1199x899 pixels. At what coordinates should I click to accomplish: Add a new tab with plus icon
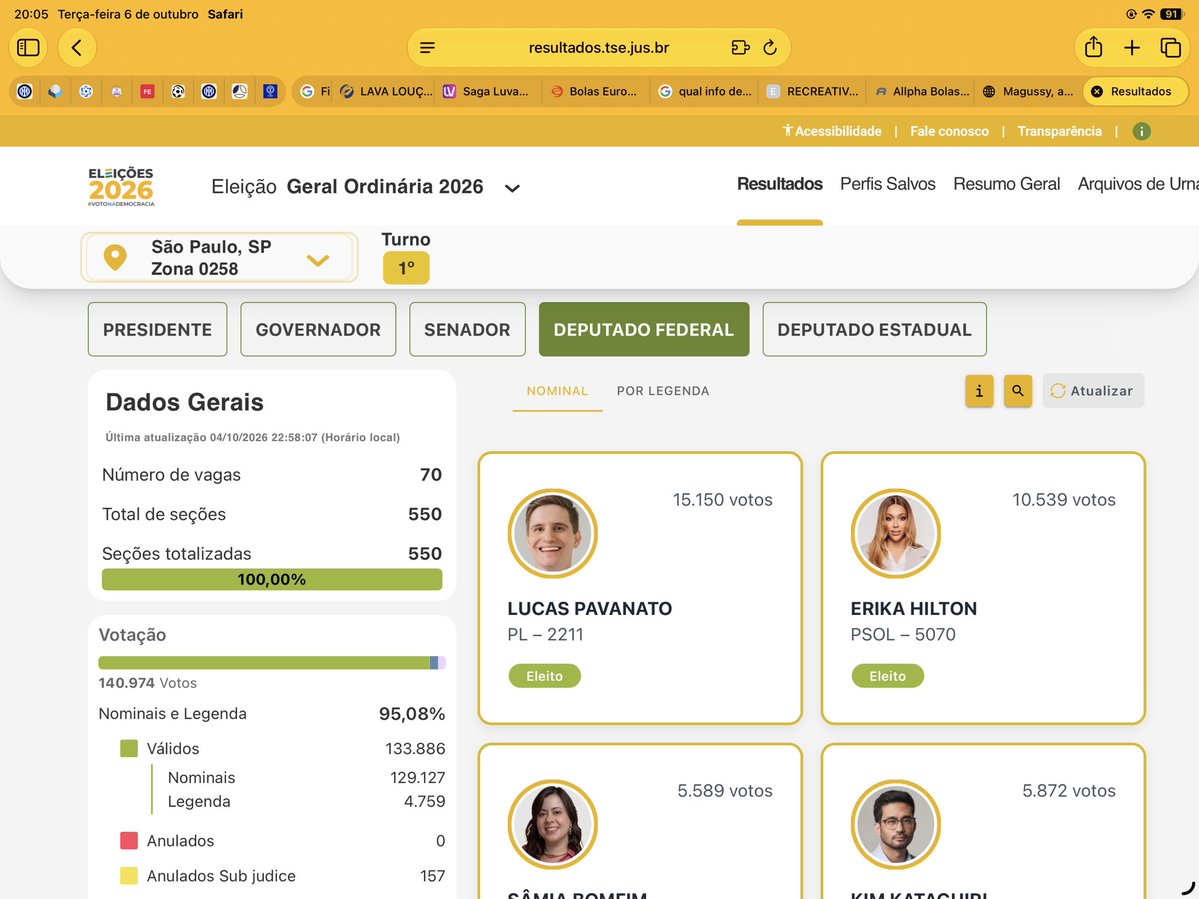[x=1132, y=47]
